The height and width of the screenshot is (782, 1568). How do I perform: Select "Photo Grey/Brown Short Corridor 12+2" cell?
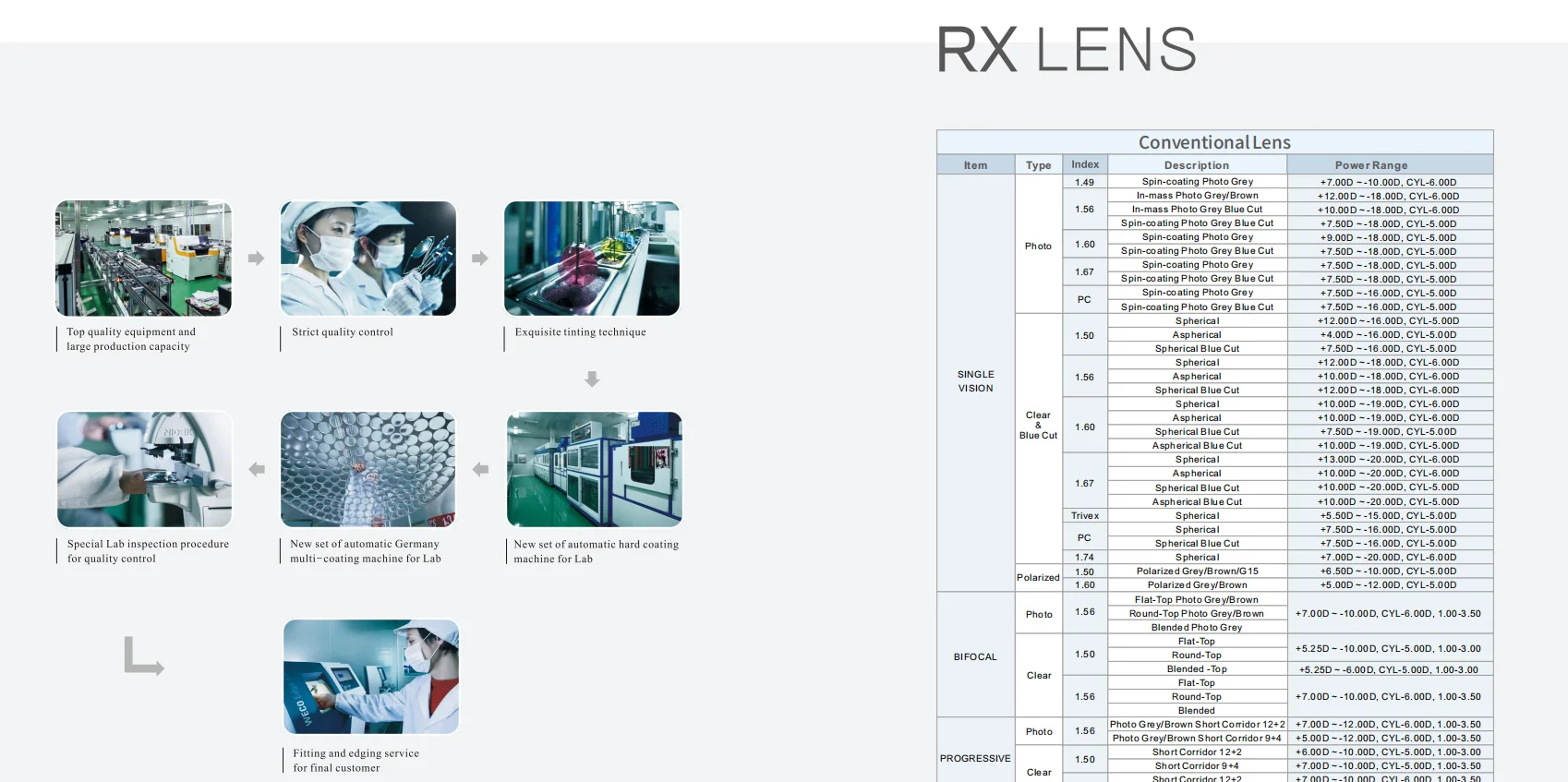pos(1197,724)
